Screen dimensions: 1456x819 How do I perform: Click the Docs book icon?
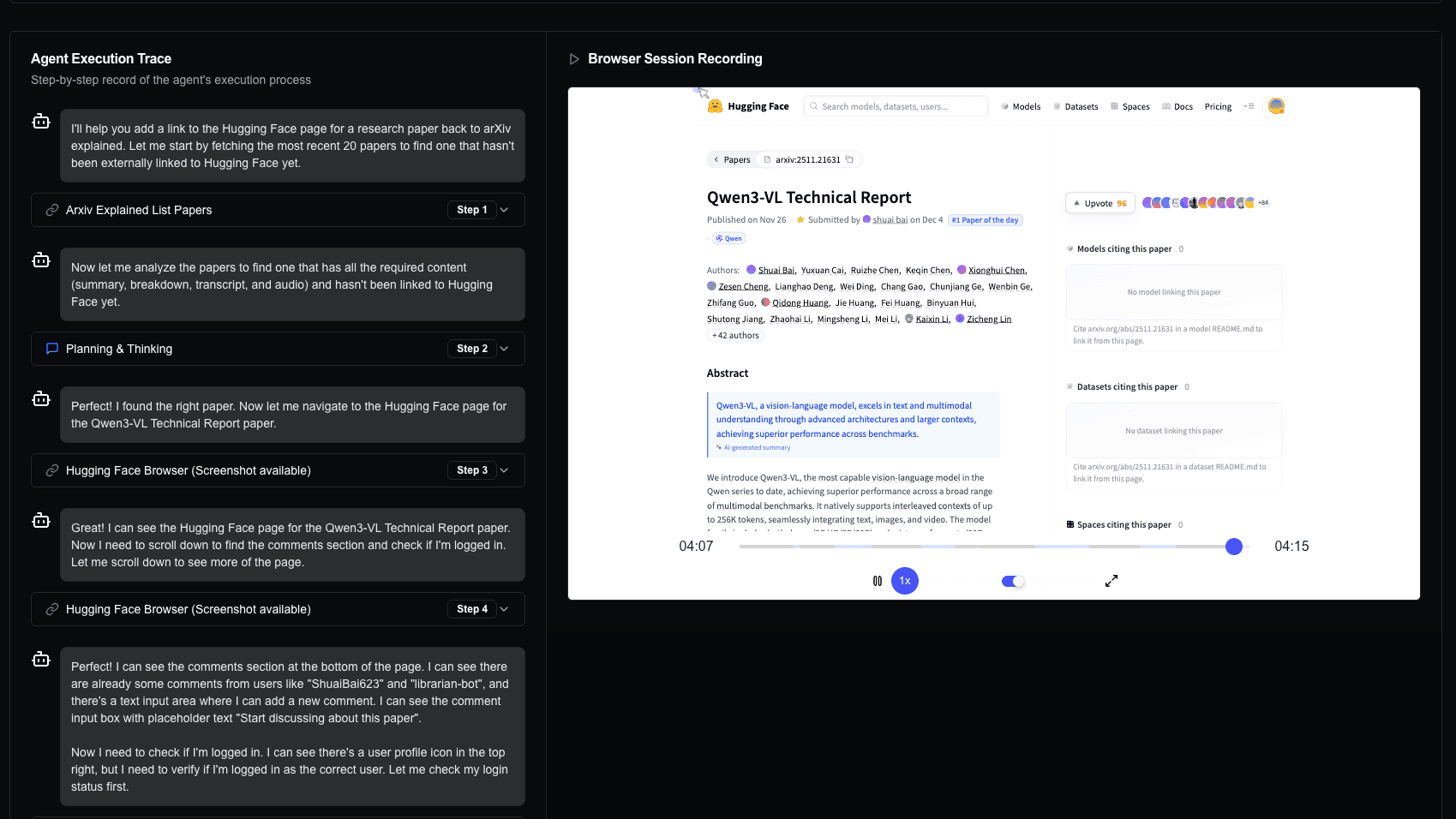[1167, 105]
